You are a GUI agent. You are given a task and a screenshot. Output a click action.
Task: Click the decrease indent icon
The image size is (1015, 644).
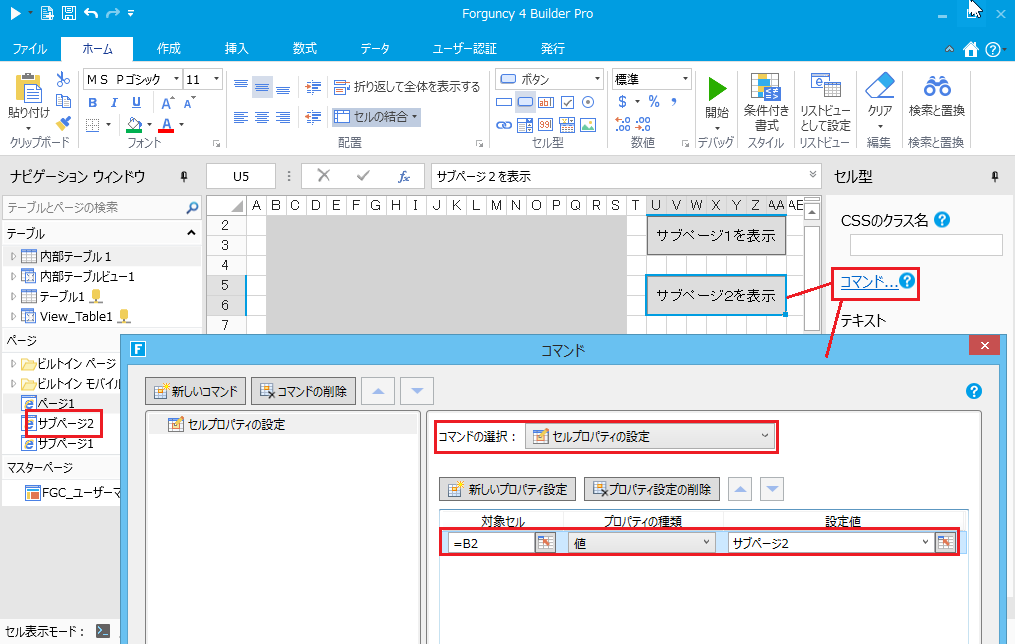[313, 117]
